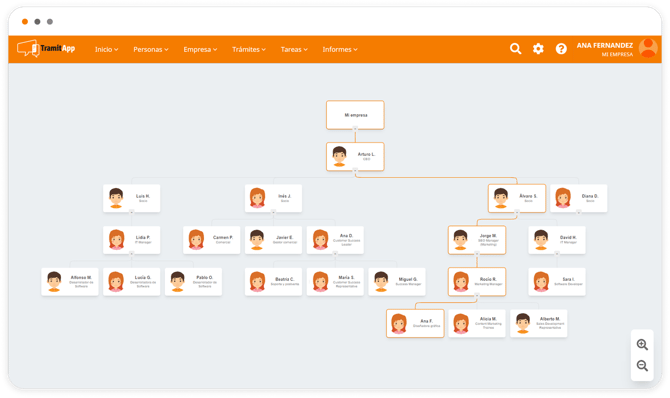Screen dimensions: 670x398
Task: Select Alberto M. card
Action: [x=539, y=324]
